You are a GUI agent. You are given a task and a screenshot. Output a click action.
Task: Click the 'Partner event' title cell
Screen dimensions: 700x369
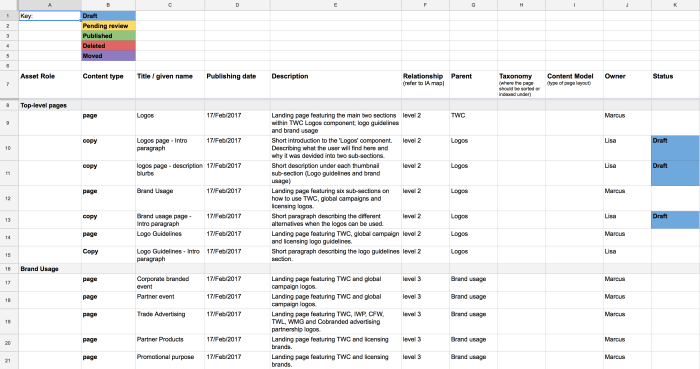170,300
